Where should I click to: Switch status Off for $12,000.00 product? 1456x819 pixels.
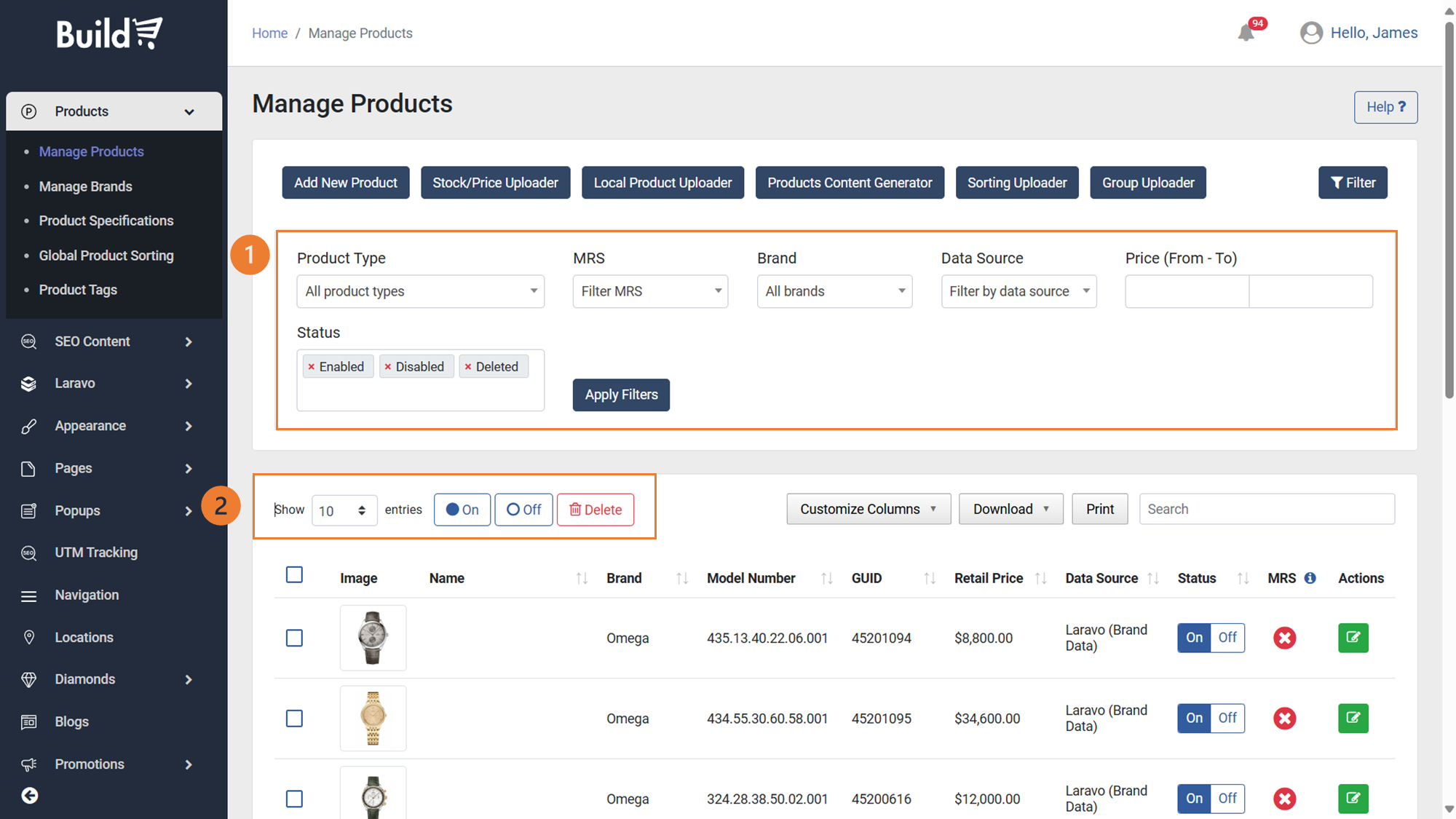1227,798
